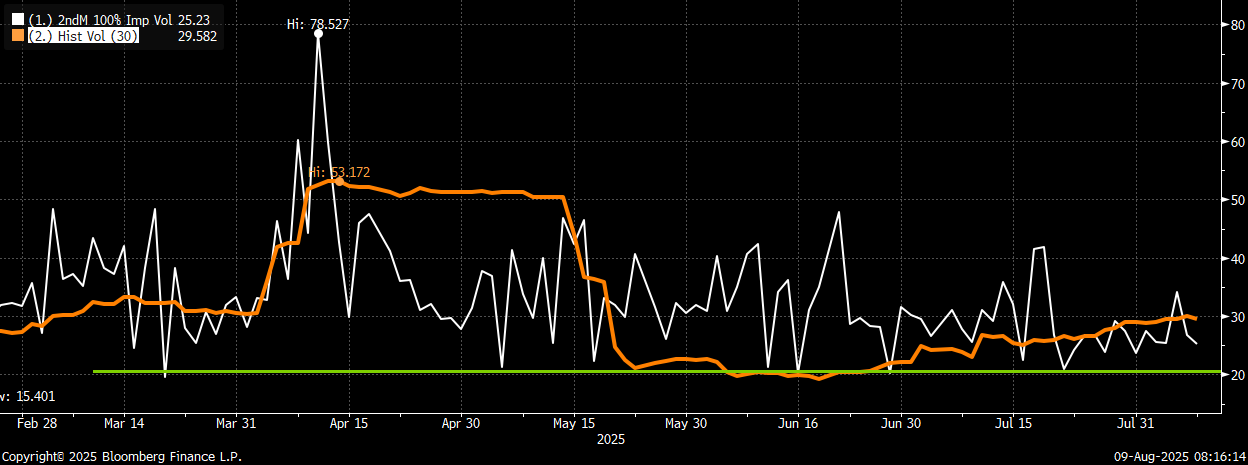Click the white peak marker dot
Viewport: 1248px width, 465px height.
coord(318,34)
